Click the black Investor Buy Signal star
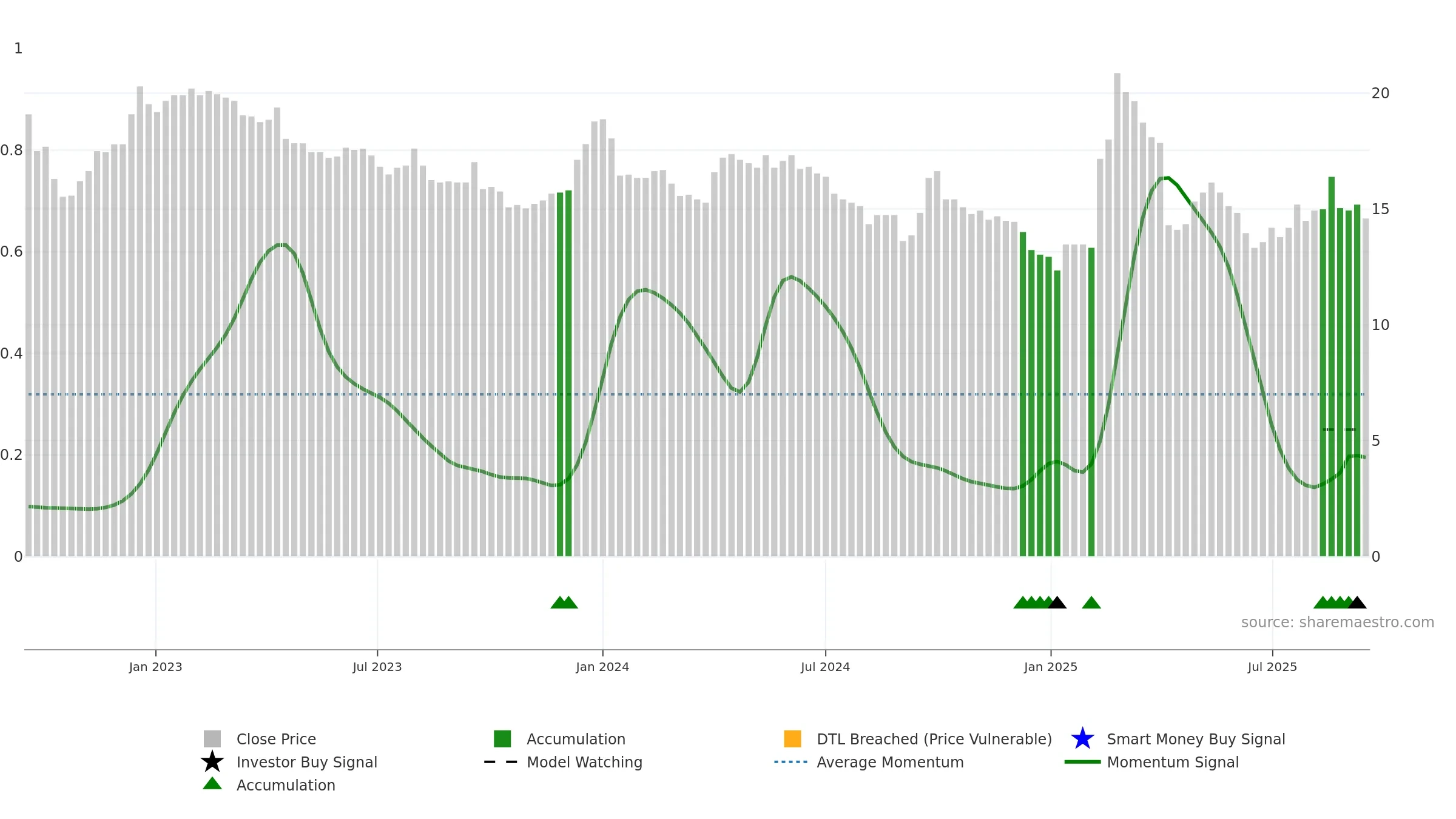 [212, 761]
